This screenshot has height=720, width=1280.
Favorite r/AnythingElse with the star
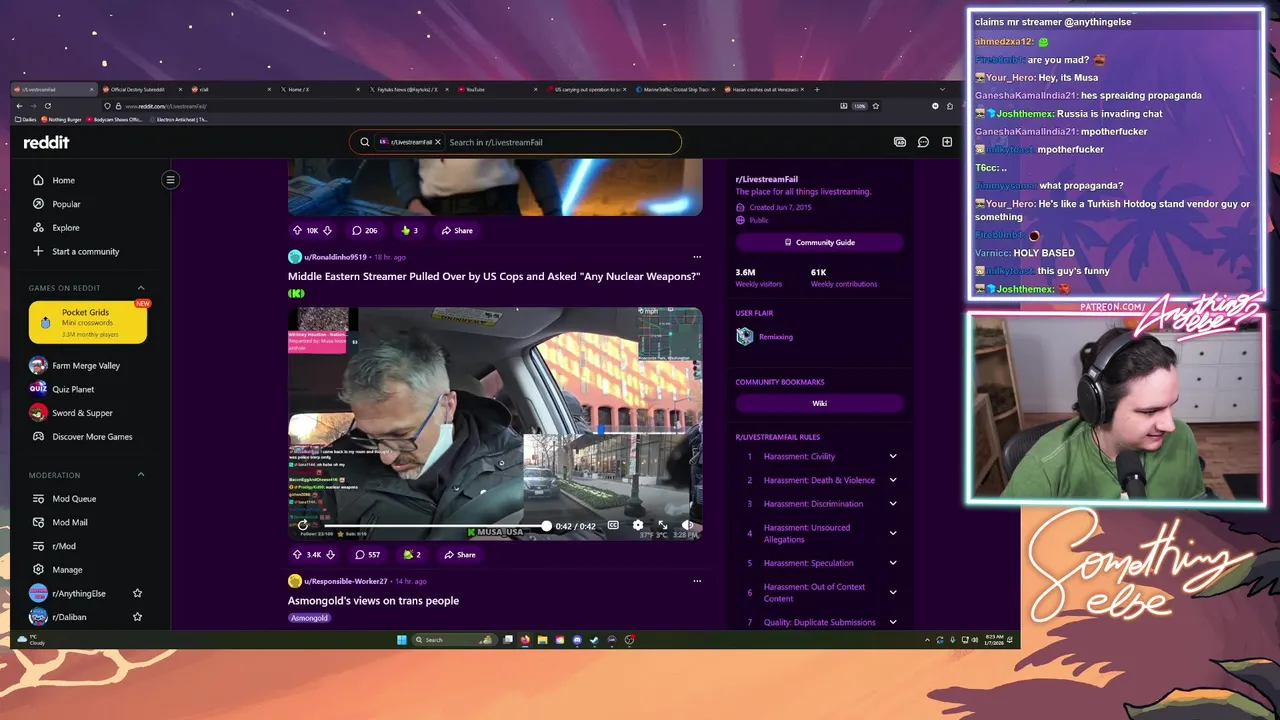[137, 593]
